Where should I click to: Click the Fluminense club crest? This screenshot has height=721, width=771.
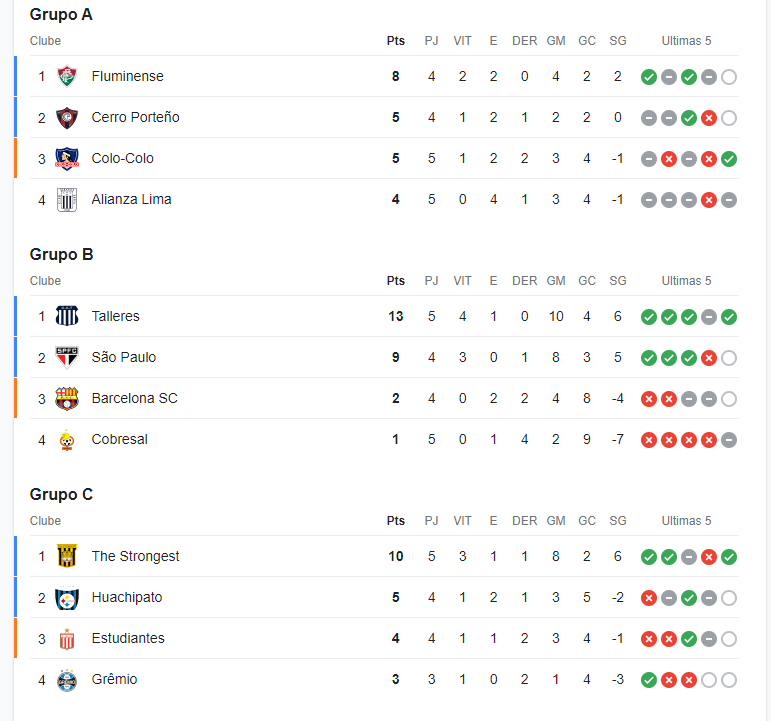pyautogui.click(x=67, y=76)
